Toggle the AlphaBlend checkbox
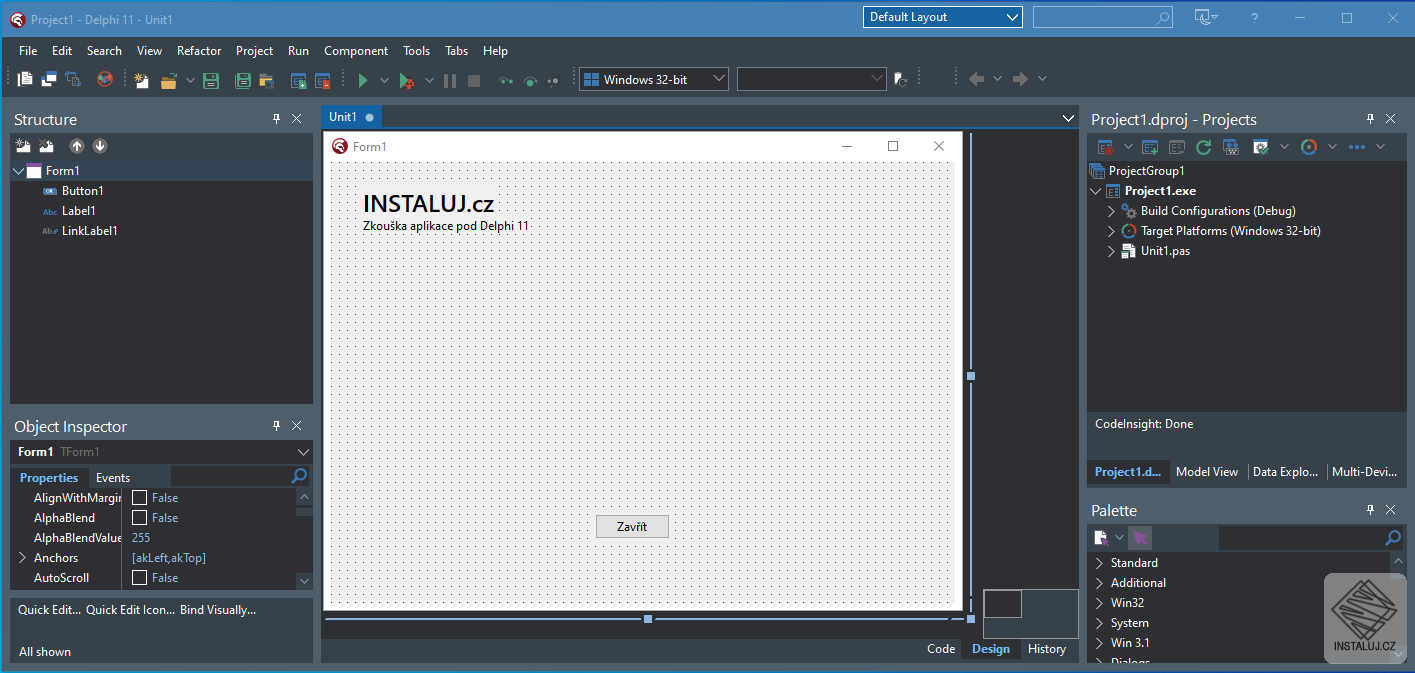 coord(140,517)
